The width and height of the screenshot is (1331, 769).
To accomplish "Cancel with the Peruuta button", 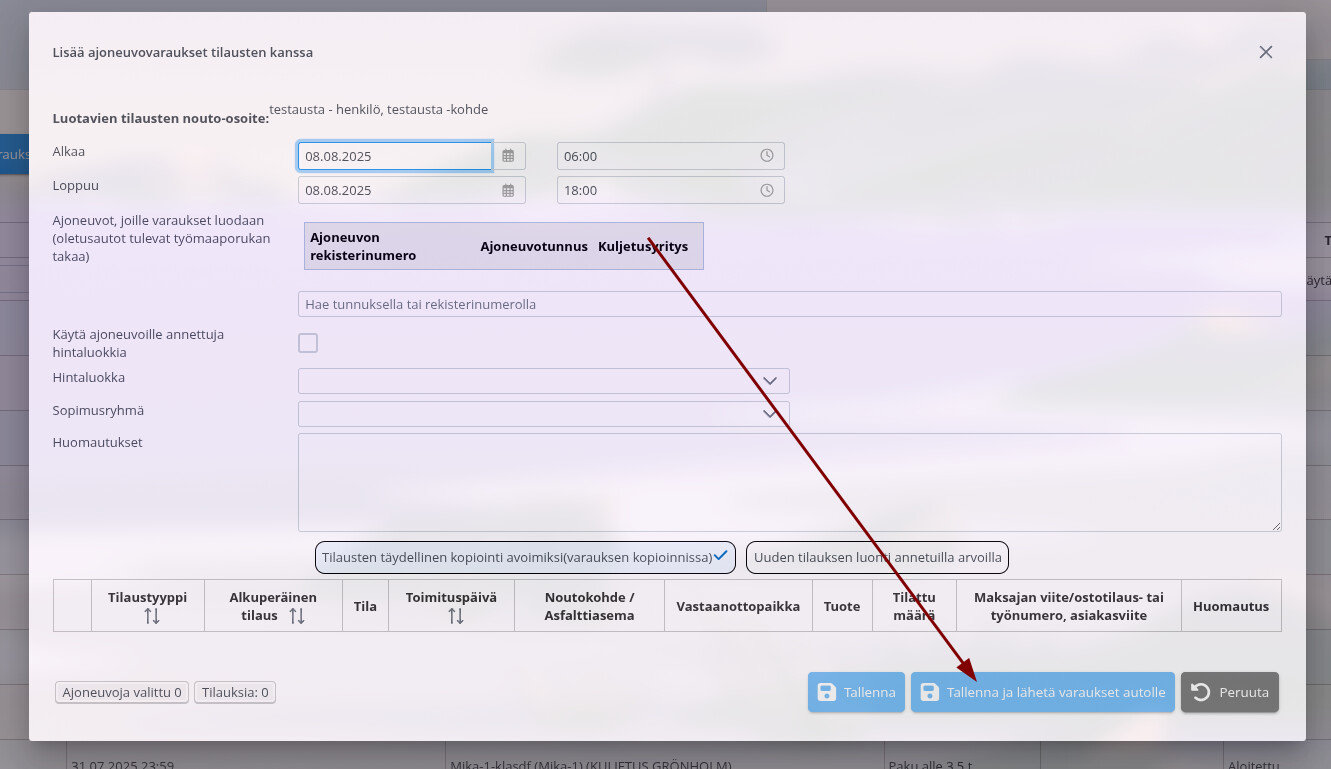I will pos(1229,692).
